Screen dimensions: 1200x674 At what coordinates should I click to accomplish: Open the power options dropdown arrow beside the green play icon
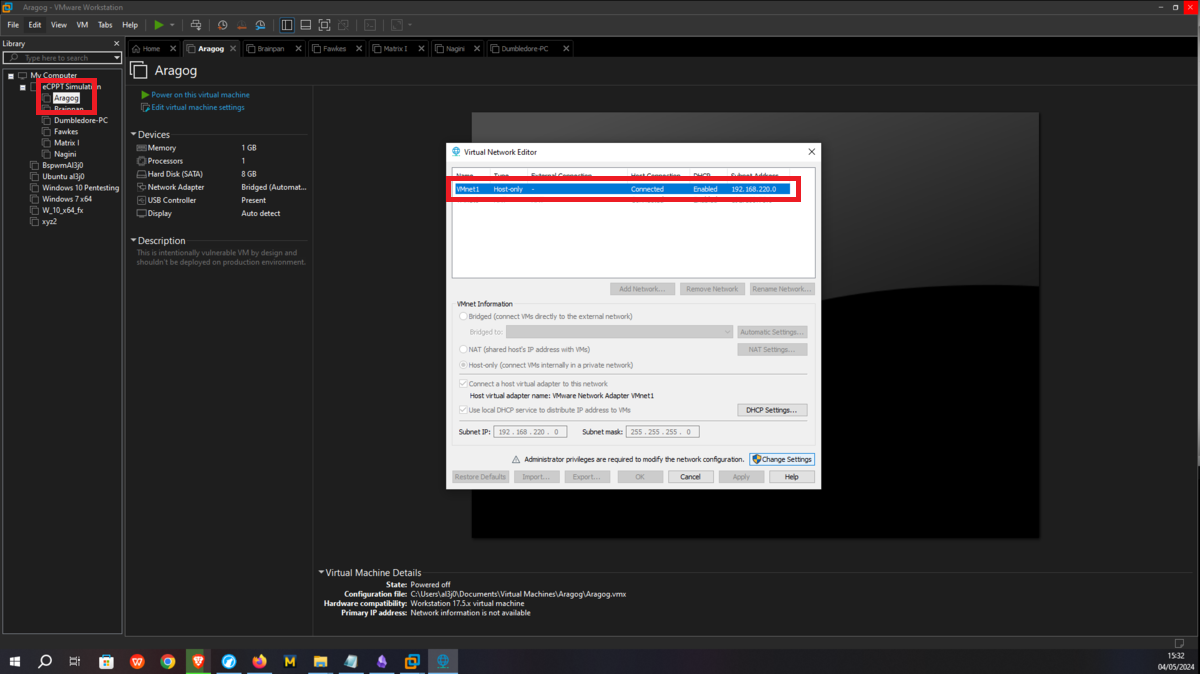pyautogui.click(x=172, y=25)
